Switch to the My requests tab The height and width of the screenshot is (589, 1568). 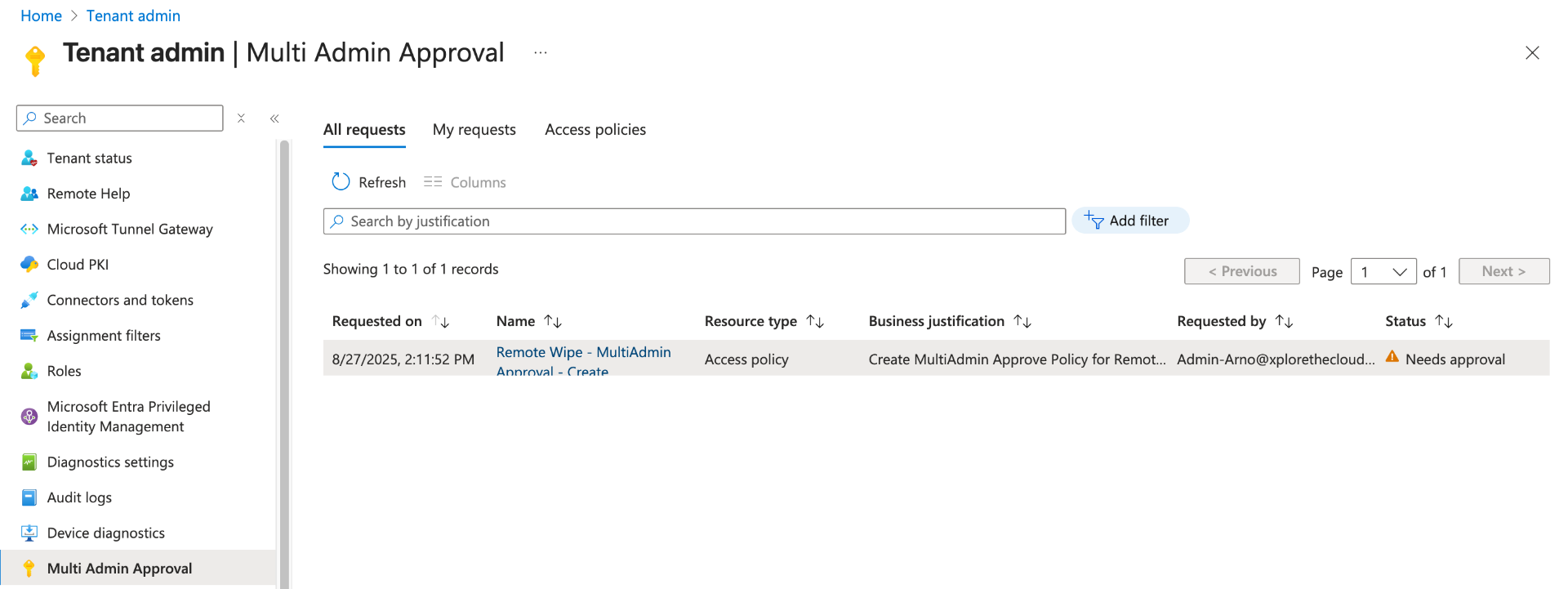[474, 130]
